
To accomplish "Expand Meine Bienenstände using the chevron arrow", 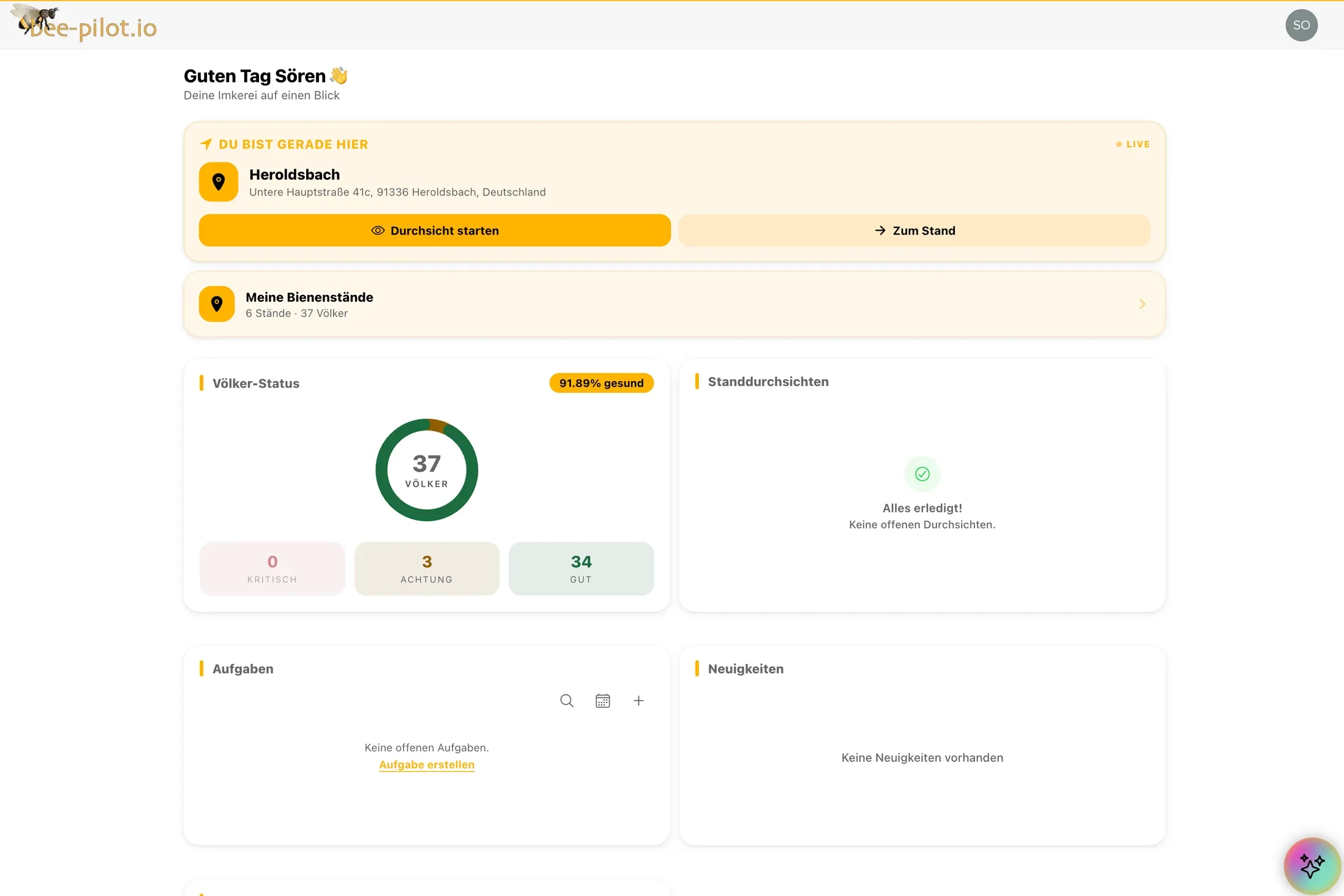I will [1142, 304].
